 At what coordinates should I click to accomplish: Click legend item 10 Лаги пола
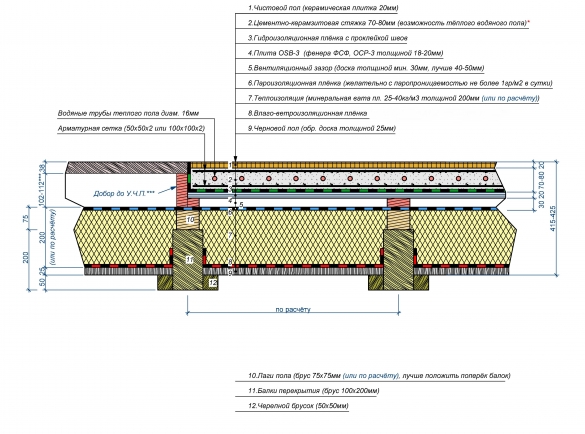379,376
